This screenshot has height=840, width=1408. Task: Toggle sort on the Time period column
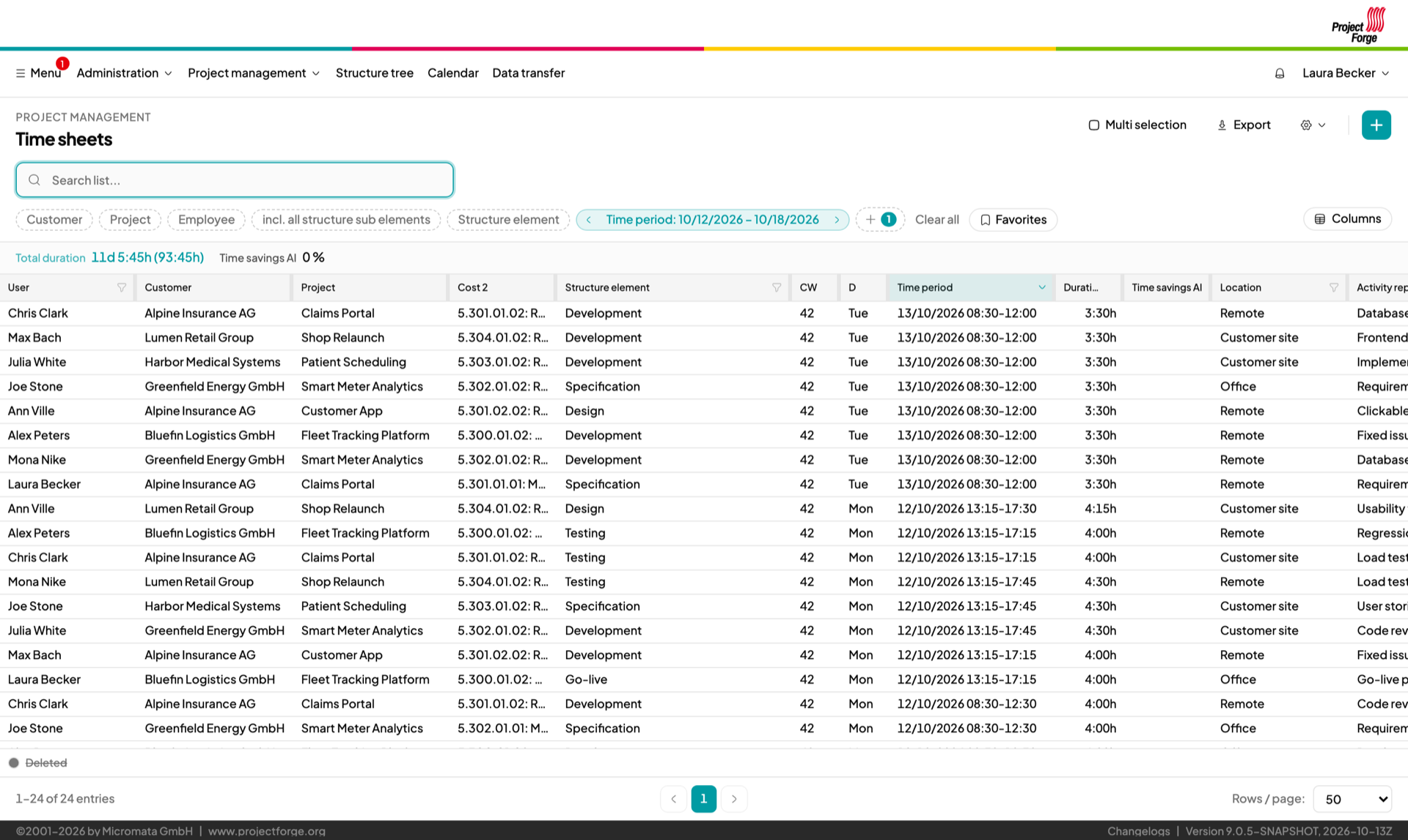coord(970,288)
